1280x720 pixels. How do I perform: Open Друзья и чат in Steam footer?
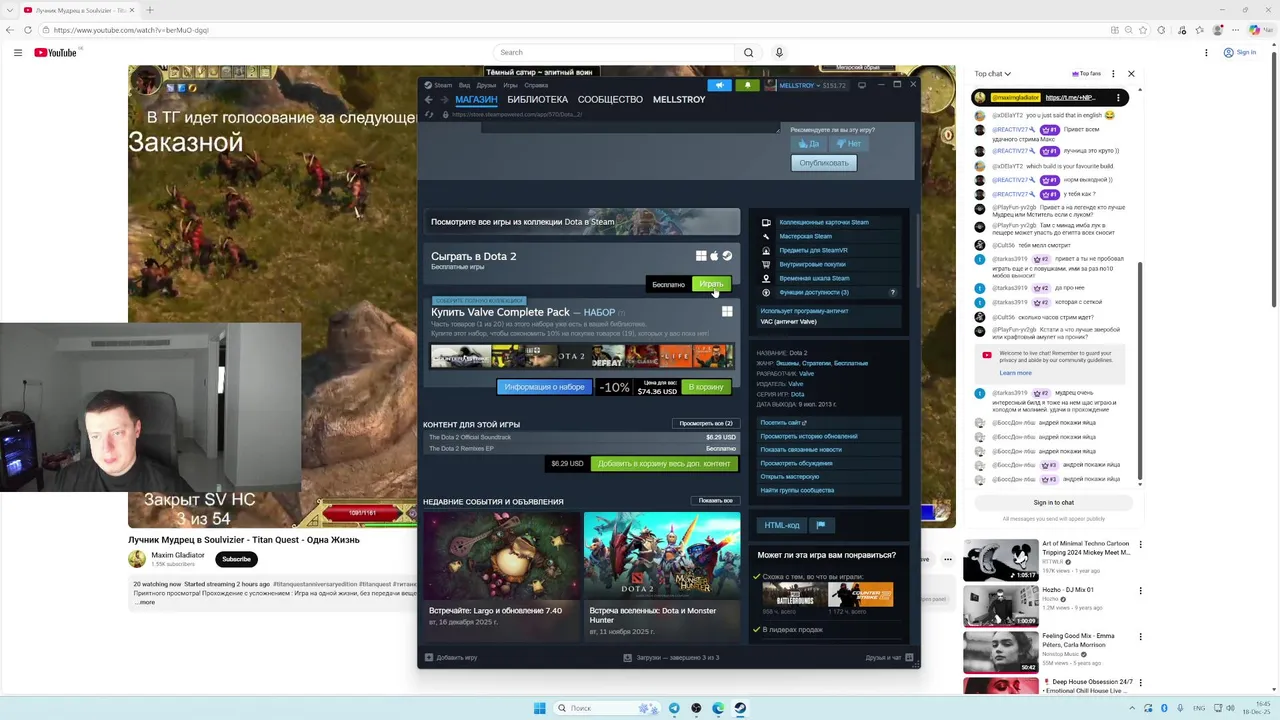point(889,657)
